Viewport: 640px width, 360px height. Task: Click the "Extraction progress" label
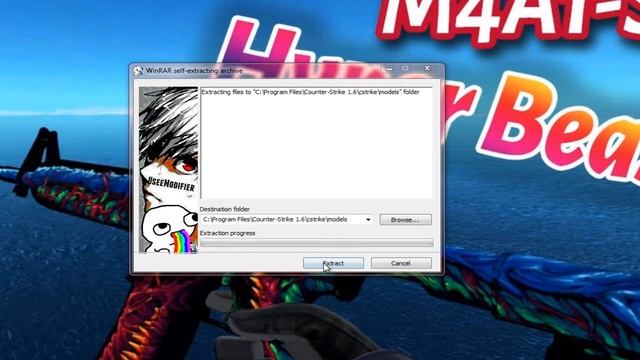pos(227,233)
